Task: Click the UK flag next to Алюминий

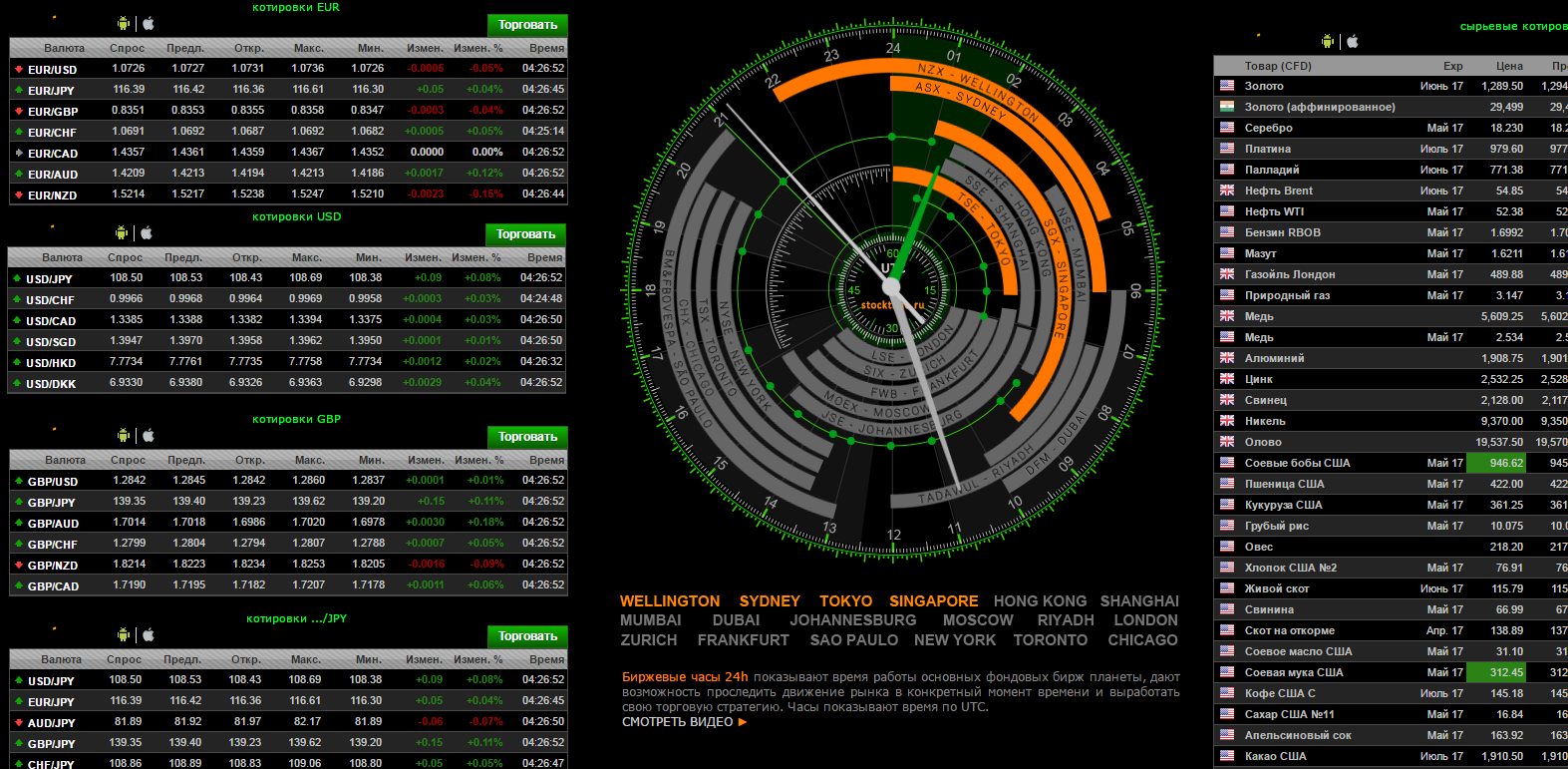Action: point(1227,358)
